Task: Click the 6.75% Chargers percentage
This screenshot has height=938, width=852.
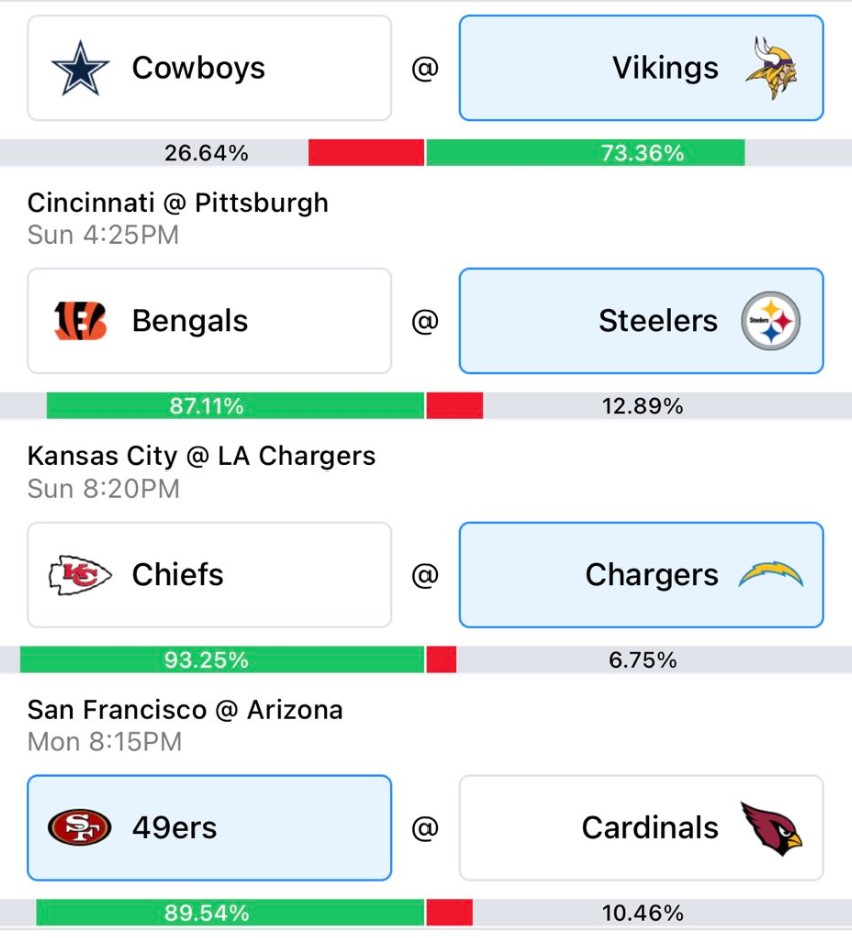Action: pos(643,660)
